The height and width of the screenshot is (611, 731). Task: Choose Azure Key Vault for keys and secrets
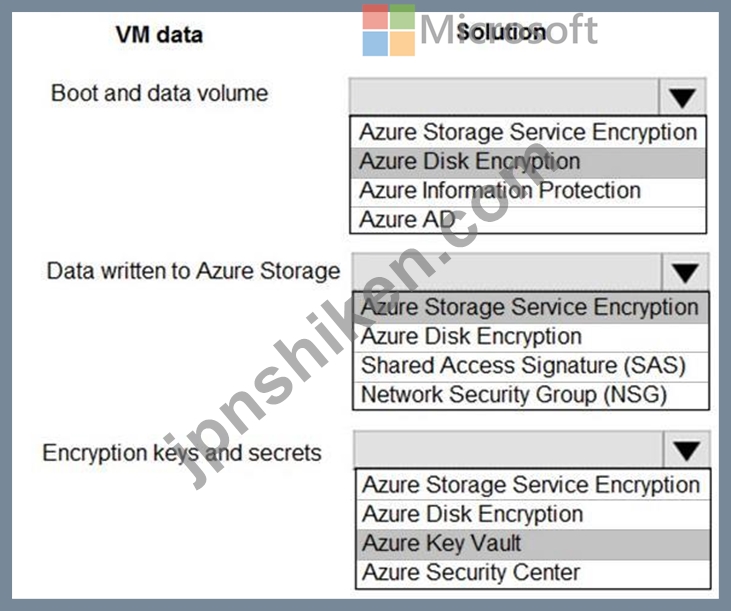[x=533, y=544]
